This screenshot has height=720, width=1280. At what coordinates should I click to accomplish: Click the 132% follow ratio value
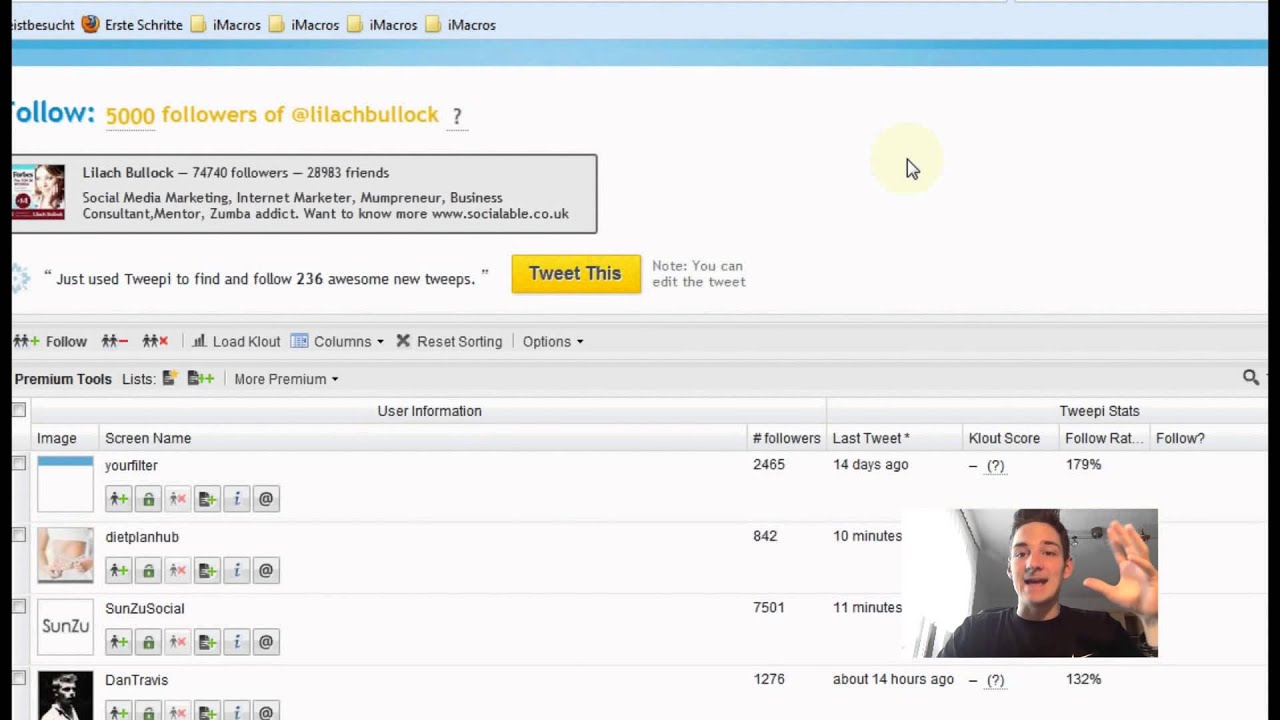[x=1083, y=679]
